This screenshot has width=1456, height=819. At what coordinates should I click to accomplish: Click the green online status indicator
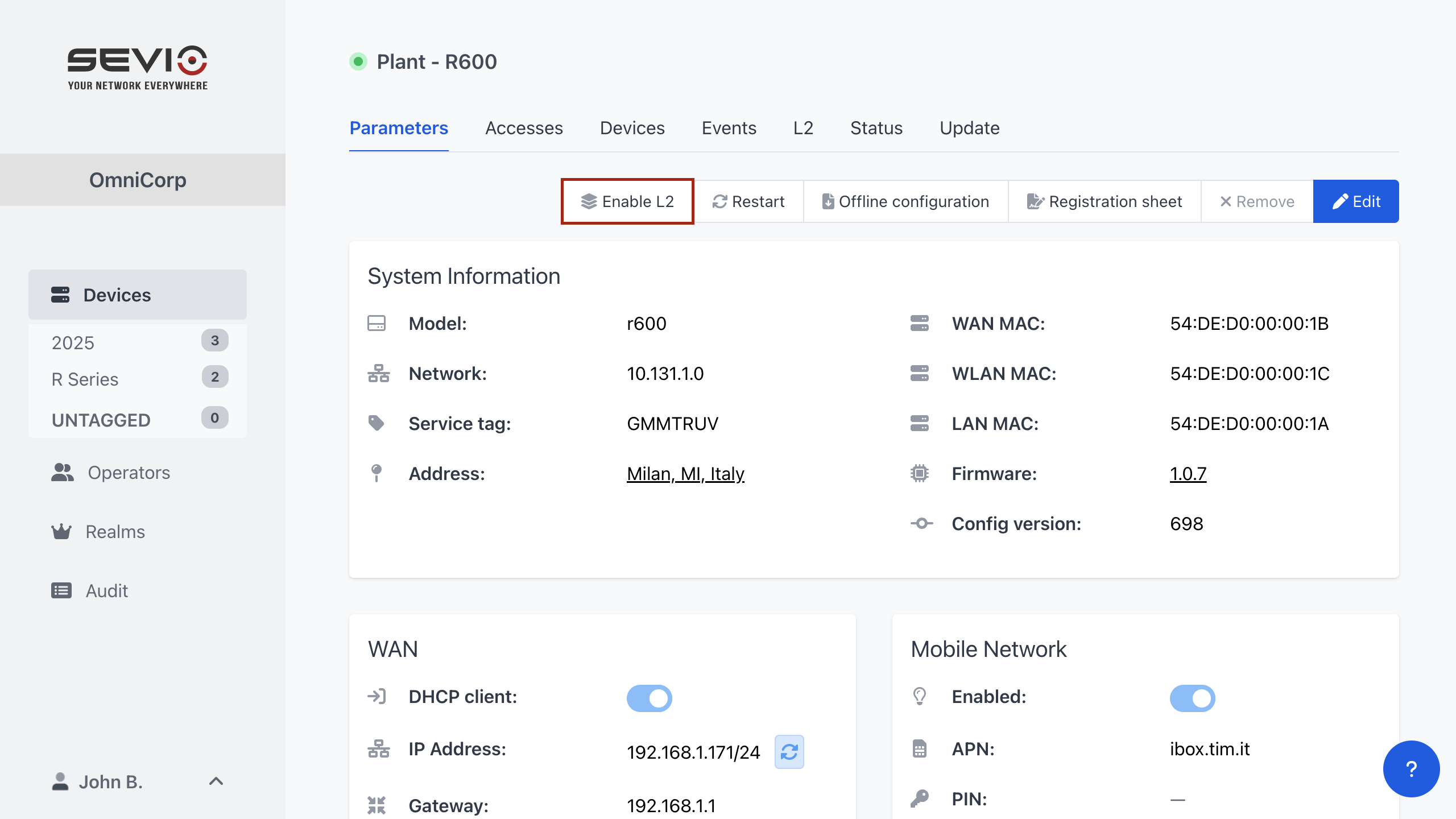pos(358,61)
